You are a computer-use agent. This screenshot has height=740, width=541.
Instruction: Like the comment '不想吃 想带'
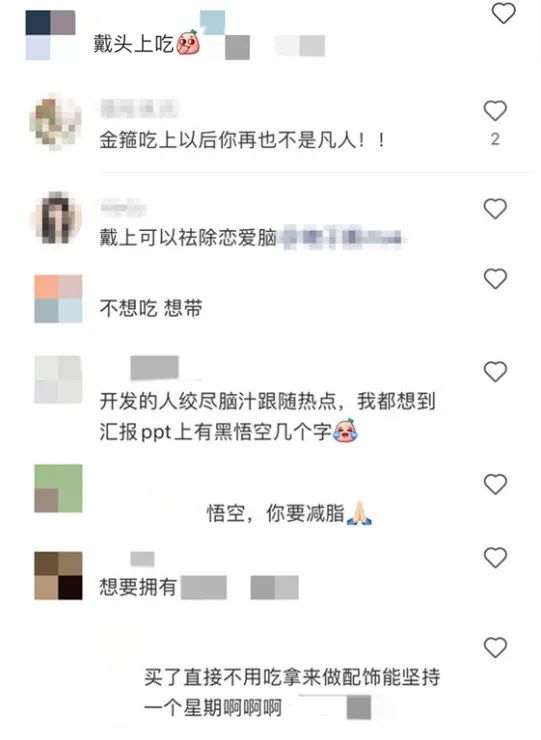point(495,278)
